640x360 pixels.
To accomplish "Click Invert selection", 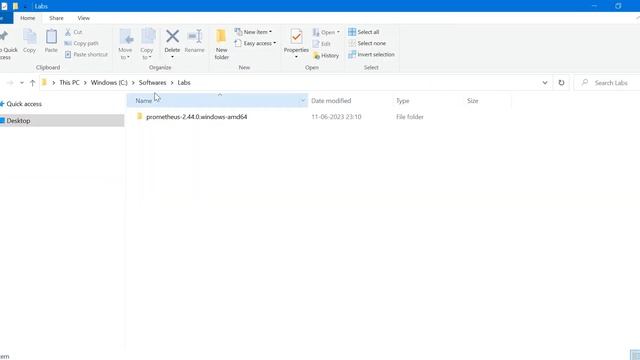I will click(371, 54).
